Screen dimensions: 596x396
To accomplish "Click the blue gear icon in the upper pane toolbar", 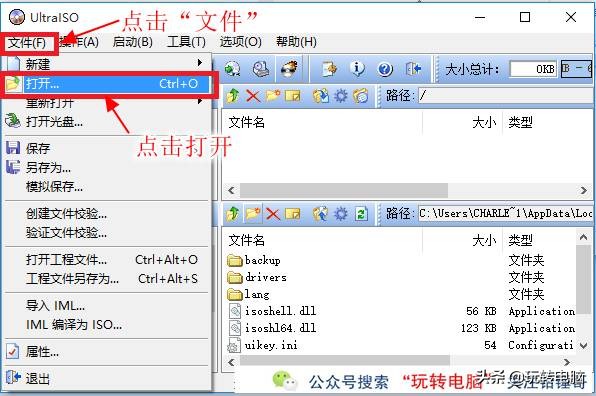I will (x=340, y=96).
